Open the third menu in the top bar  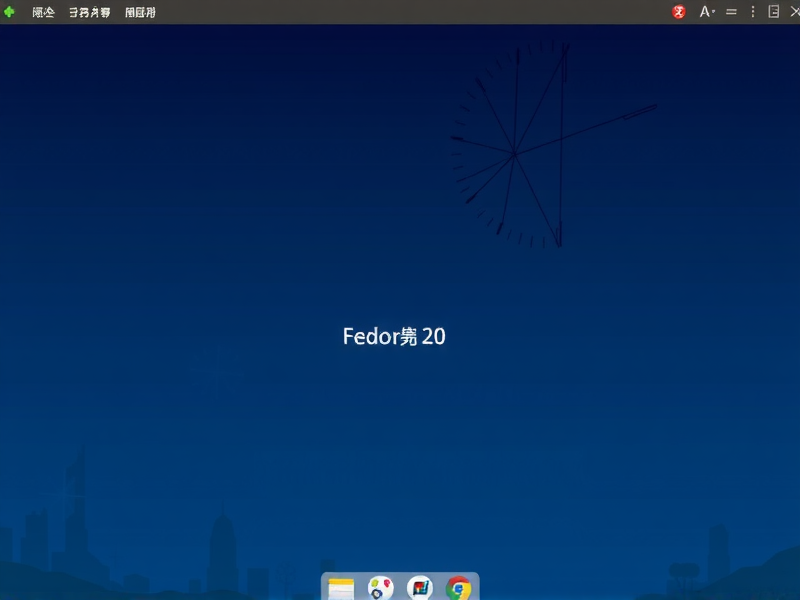pyautogui.click(x=139, y=11)
